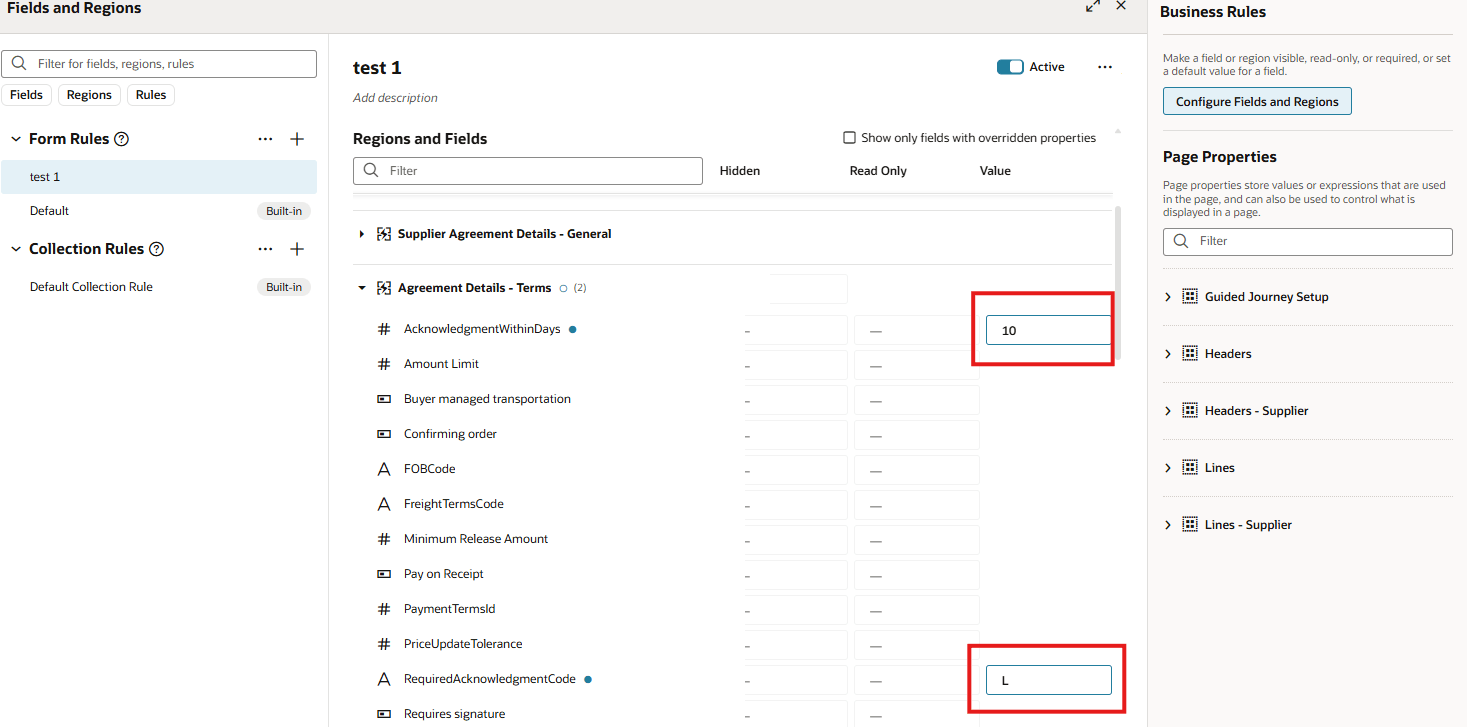The height and width of the screenshot is (727, 1467).
Task: Click the Configure Fields and Regions button
Action: tap(1256, 101)
